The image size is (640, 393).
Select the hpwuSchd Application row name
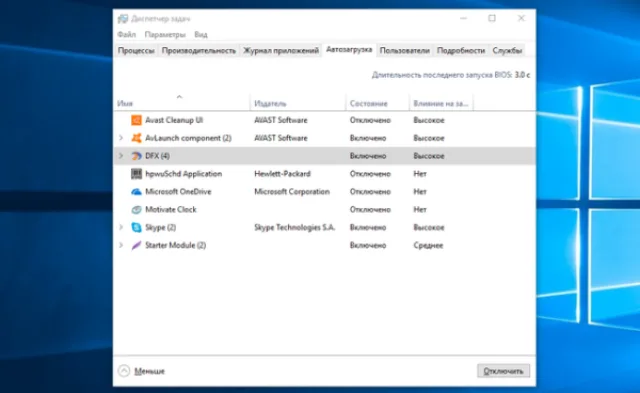(184, 174)
